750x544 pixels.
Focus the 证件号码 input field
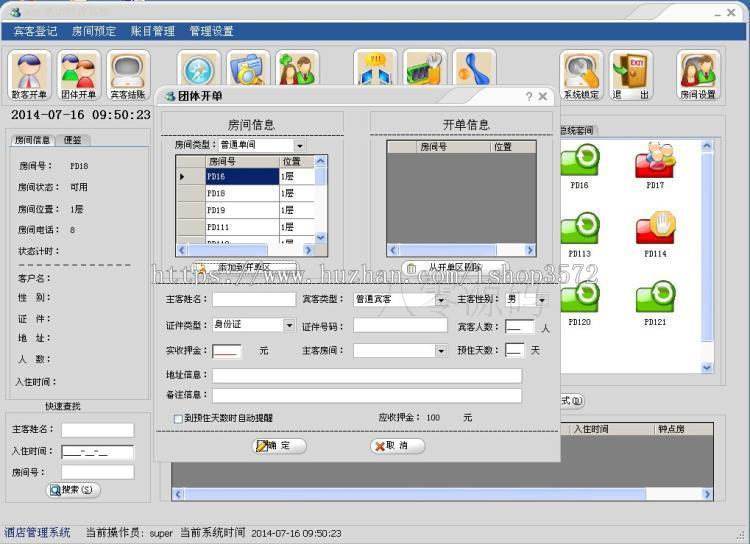pyautogui.click(x=400, y=325)
